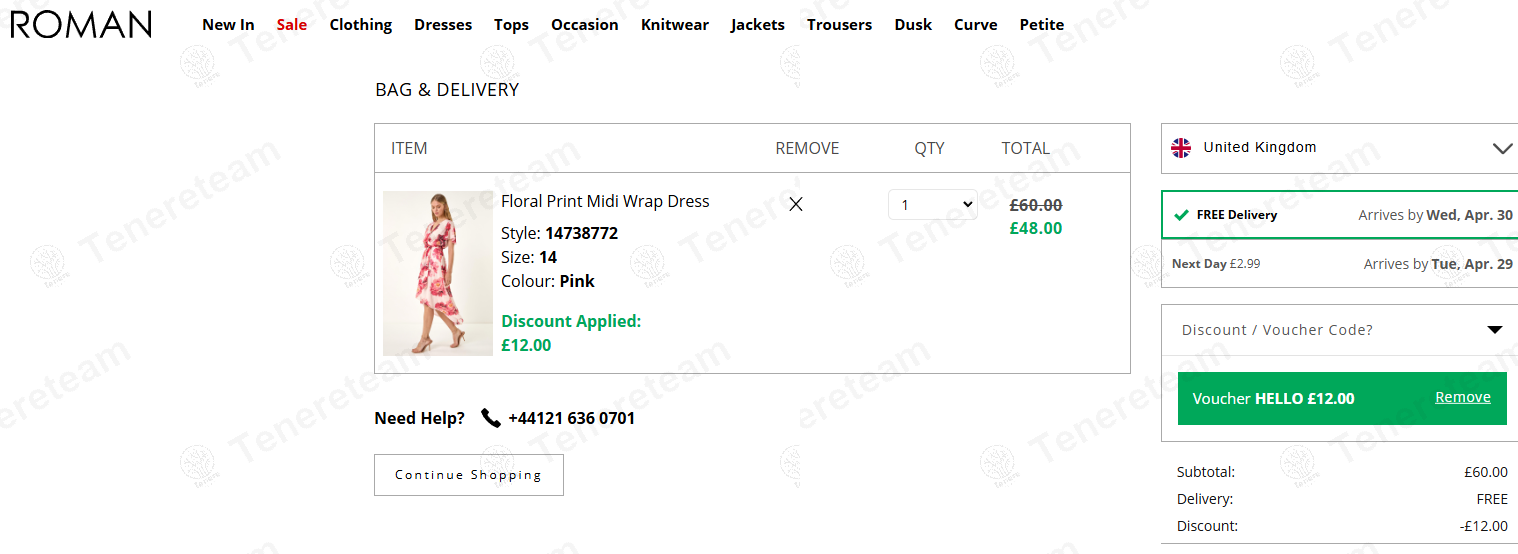Open the quantity dropdown
This screenshot has height=554, width=1518.
pyautogui.click(x=933, y=205)
